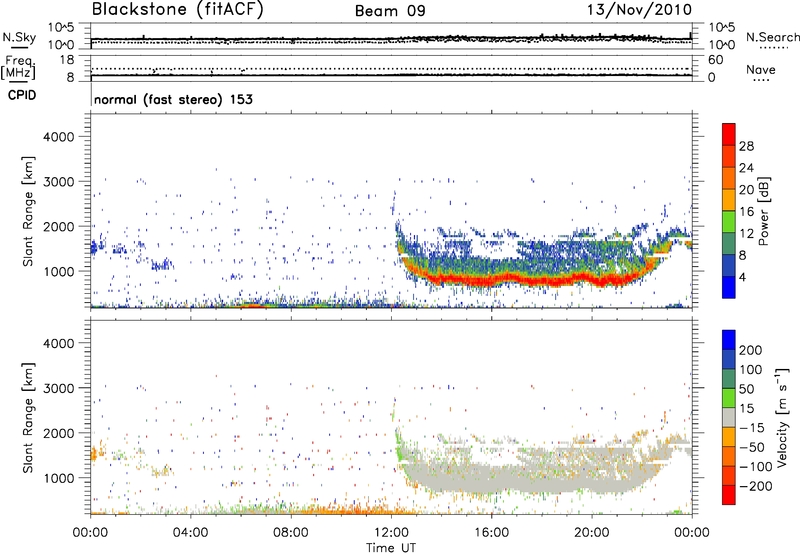Click the 'CPID' label
The width and height of the screenshot is (800, 554).
tap(22, 95)
